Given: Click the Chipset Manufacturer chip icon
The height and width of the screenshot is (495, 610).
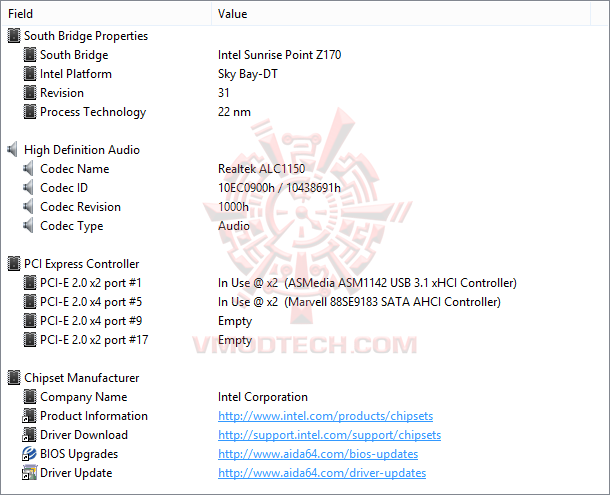Looking at the screenshot, I should [14, 378].
